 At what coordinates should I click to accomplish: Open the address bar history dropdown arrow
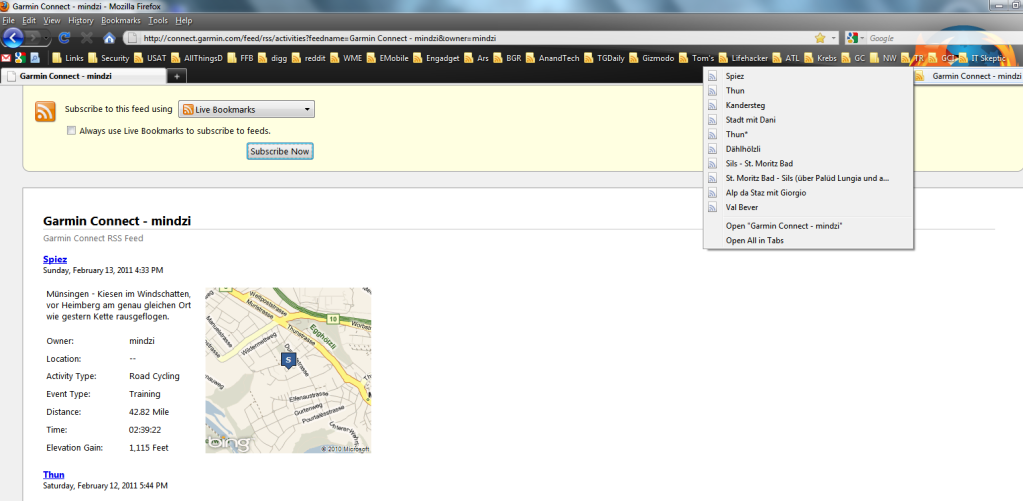click(x=834, y=38)
